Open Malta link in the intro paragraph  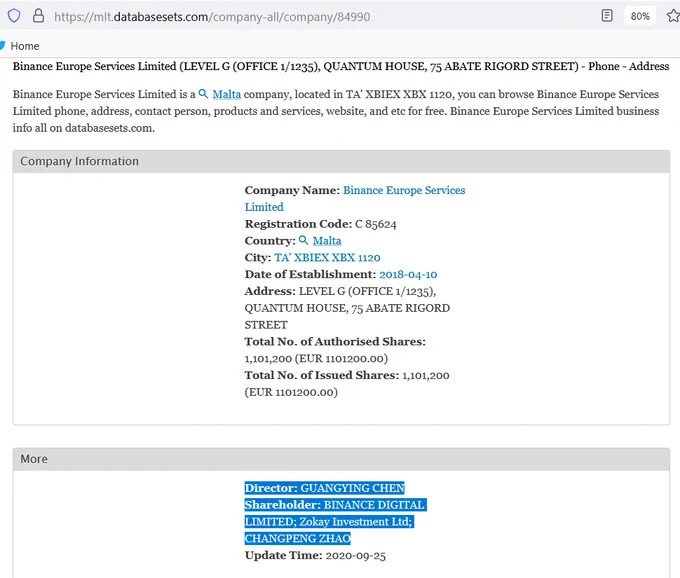(x=226, y=94)
